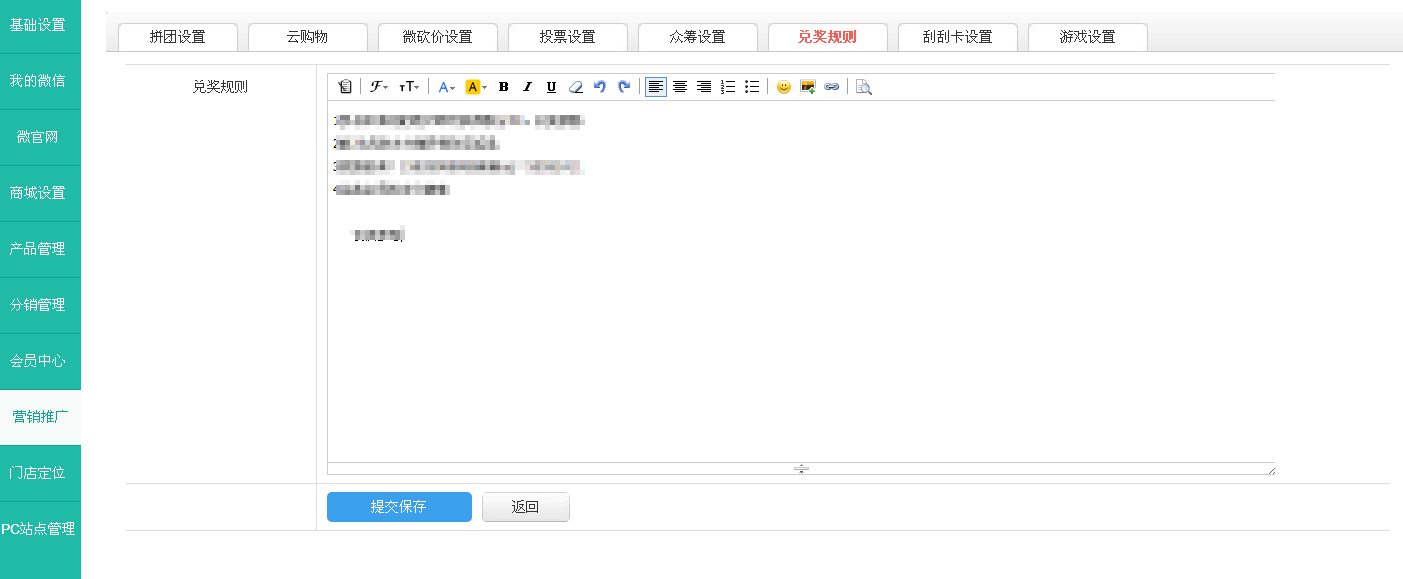Toggle underline formatting

pos(551,87)
